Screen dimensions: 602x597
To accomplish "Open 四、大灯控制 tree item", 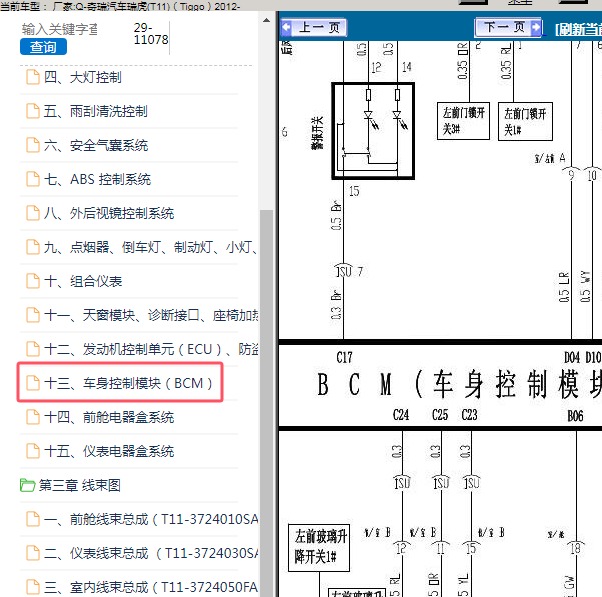I will pos(83,78).
